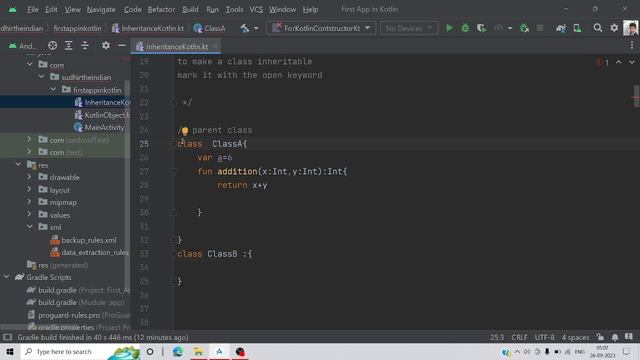Collapse the xml folder
640x360 pixels.
pos(30,227)
